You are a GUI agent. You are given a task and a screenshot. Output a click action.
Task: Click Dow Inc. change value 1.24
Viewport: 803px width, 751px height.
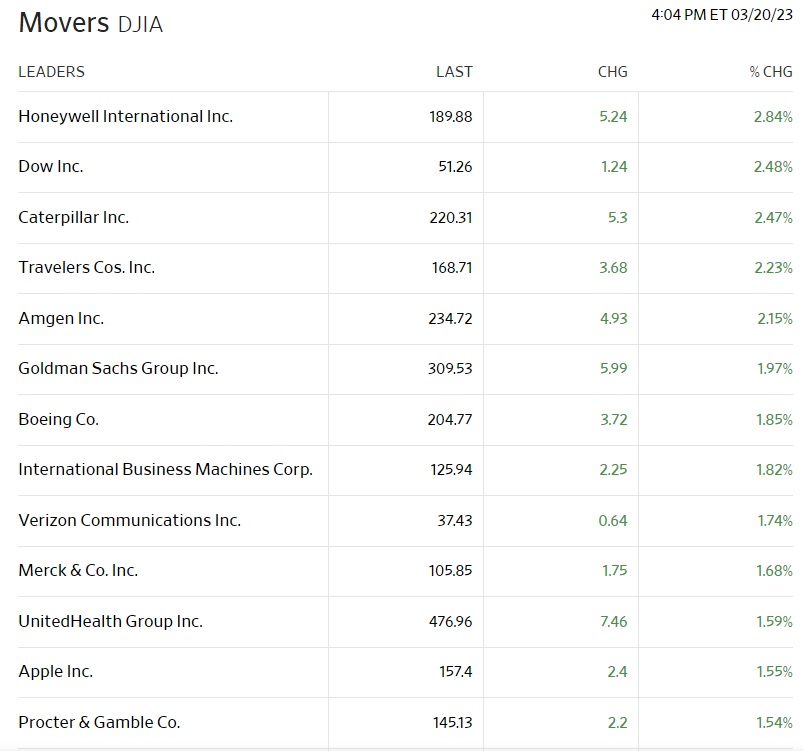click(614, 167)
